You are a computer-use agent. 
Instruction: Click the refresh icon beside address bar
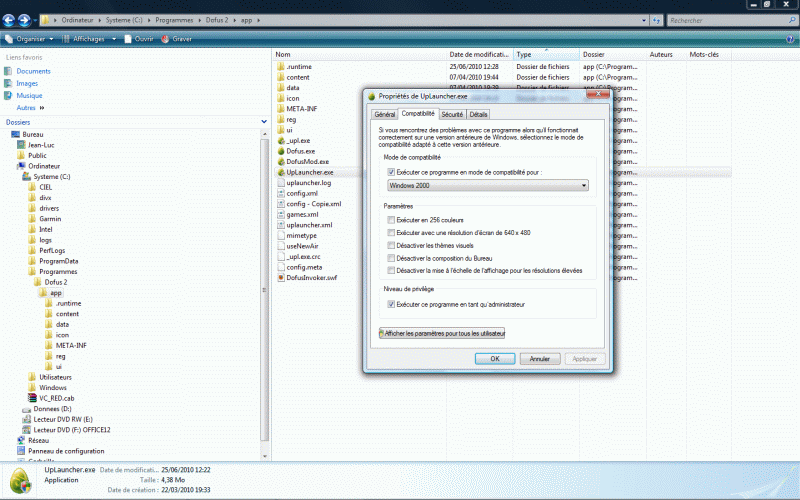pyautogui.click(x=656, y=20)
